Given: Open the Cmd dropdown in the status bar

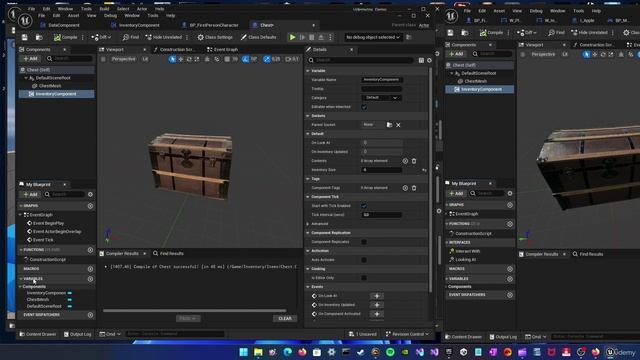Looking at the screenshot, I should 110,334.
